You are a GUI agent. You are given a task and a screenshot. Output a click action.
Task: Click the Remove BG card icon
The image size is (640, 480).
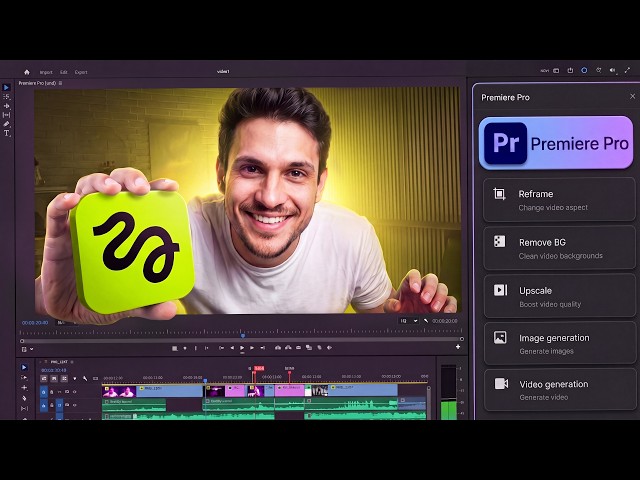500,241
